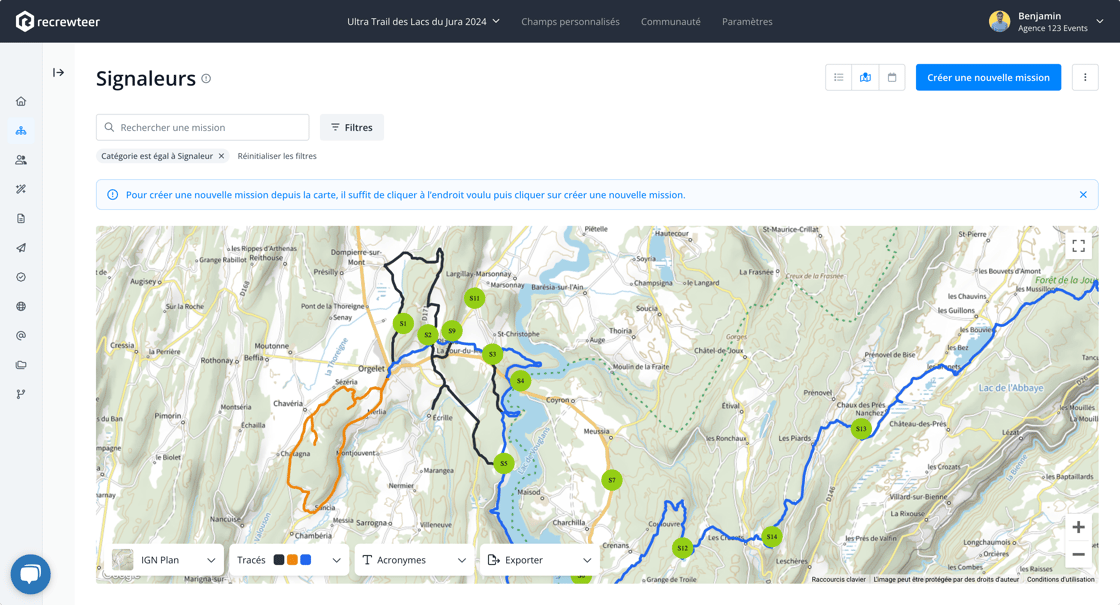
Task: Open the Acronymes label dropdown
Action: [x=414, y=560]
